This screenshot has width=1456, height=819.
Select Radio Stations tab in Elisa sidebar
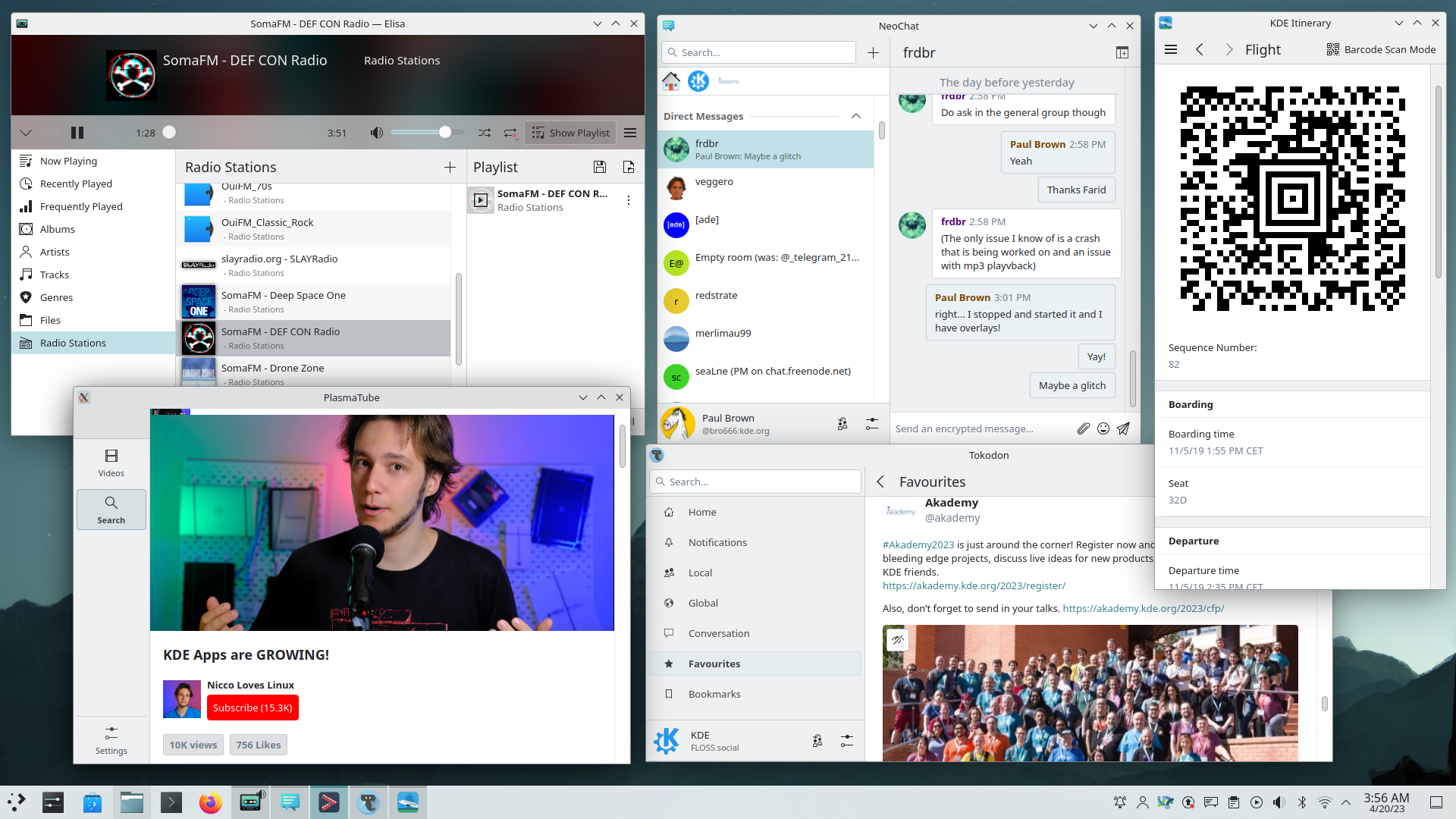73,343
